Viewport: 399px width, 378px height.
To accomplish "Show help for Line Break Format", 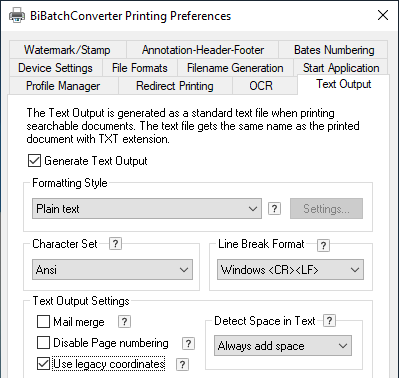I will 323,246.
